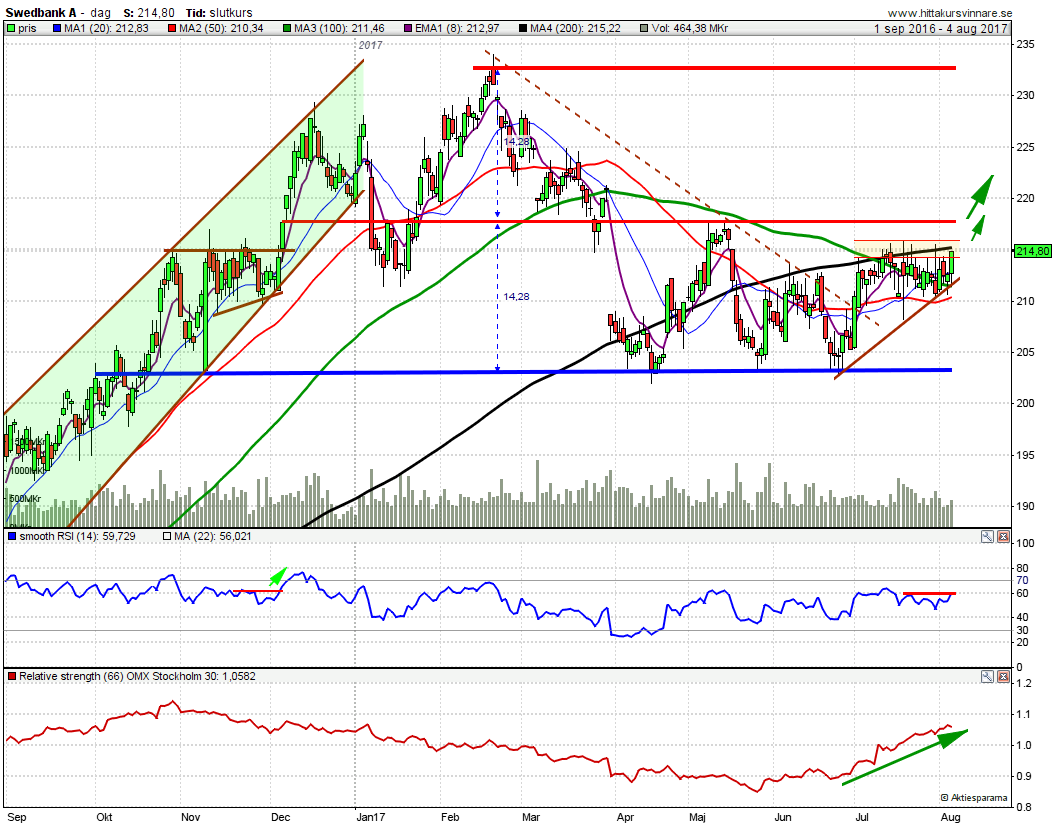Click the 'Aug' month label on time axis
Image resolution: width=1055 pixels, height=830 pixels.
[950, 818]
